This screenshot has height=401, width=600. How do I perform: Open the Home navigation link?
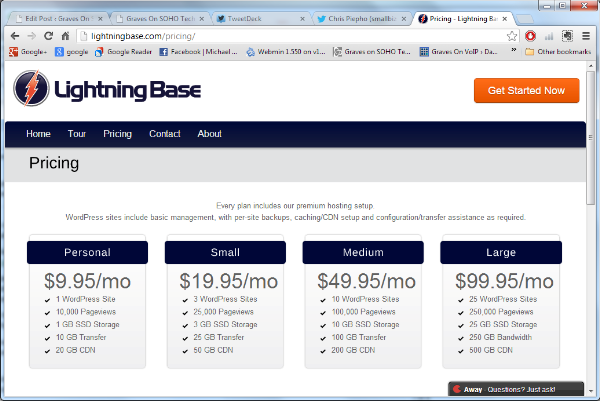38,134
